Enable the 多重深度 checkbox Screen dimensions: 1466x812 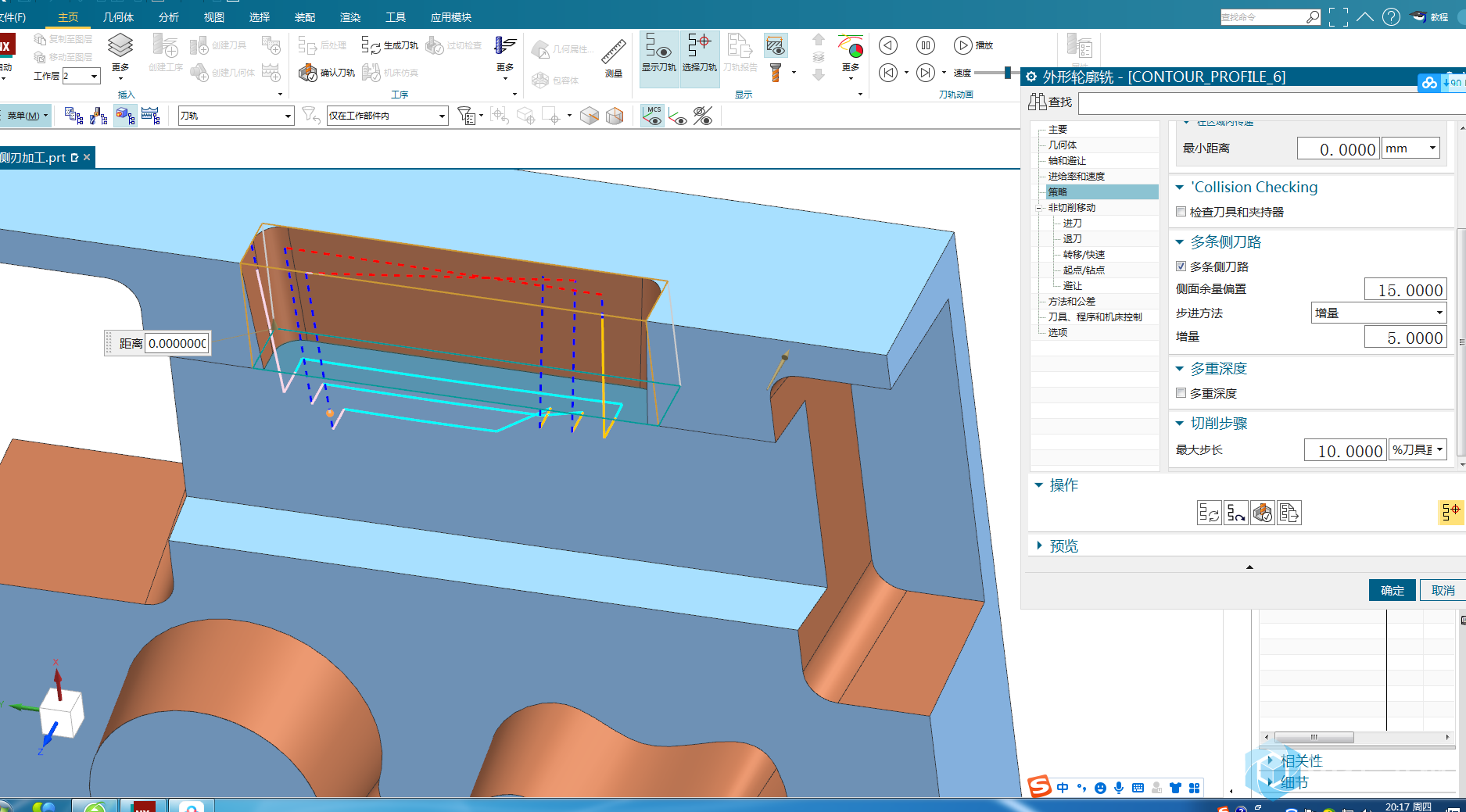[1181, 393]
